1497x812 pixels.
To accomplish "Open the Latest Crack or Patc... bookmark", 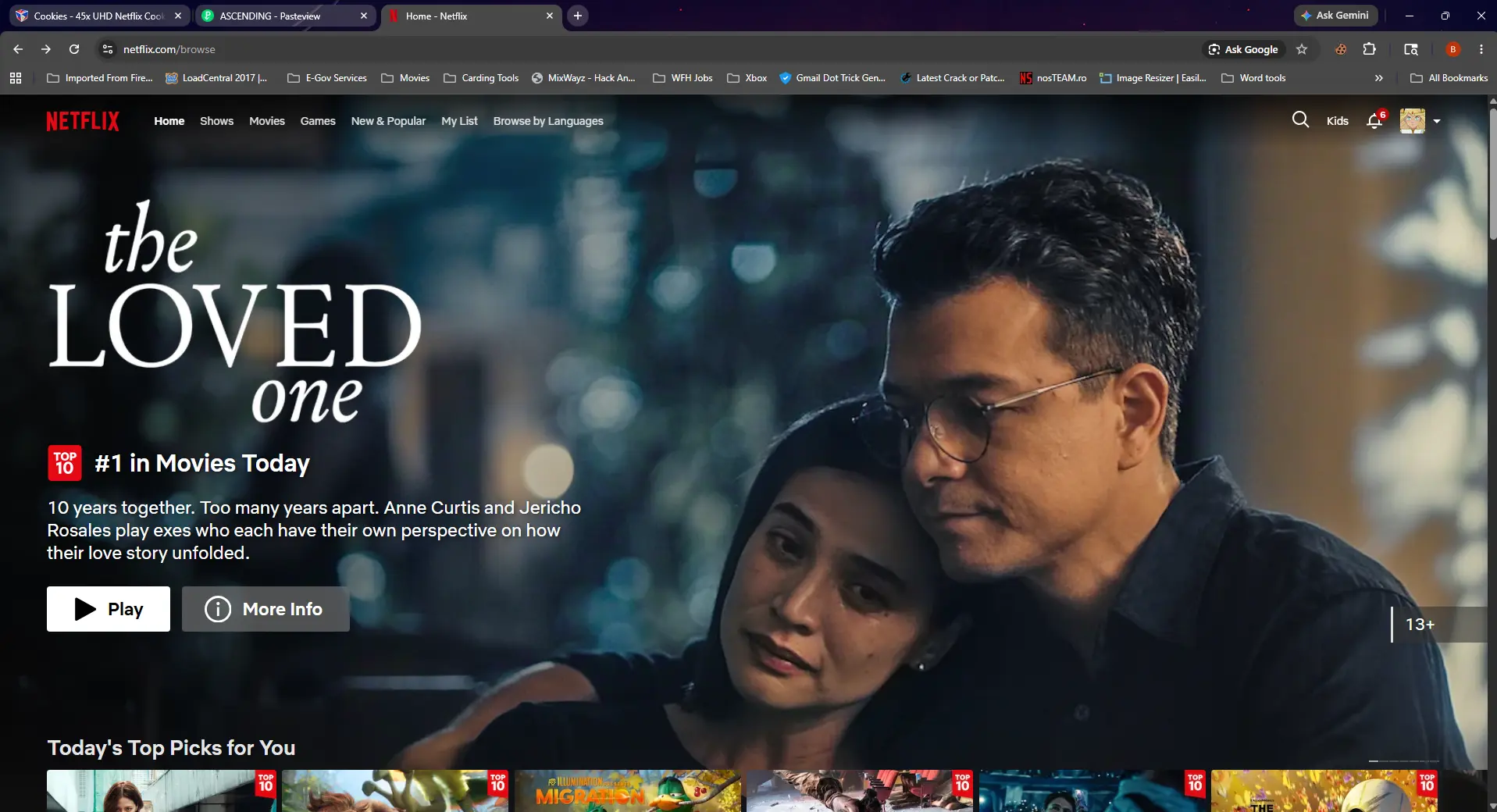I will tap(953, 78).
